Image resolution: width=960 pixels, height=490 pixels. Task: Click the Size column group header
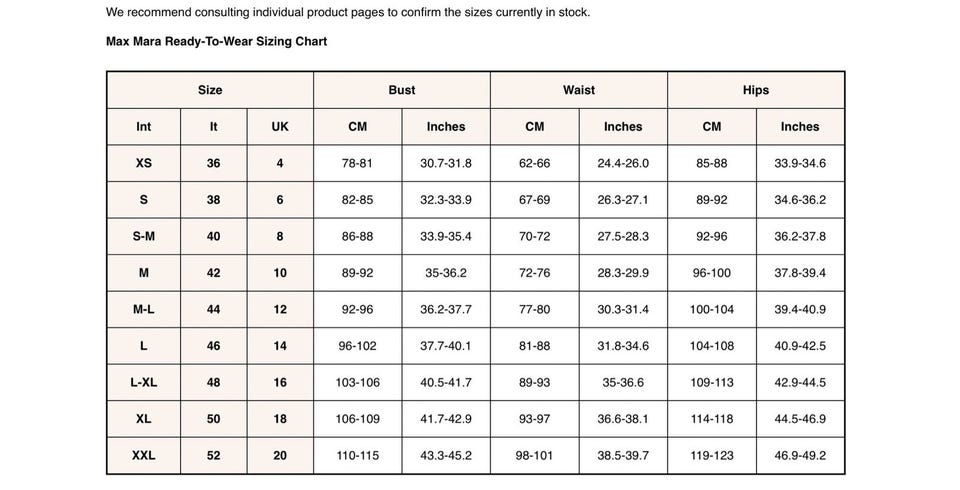210,90
